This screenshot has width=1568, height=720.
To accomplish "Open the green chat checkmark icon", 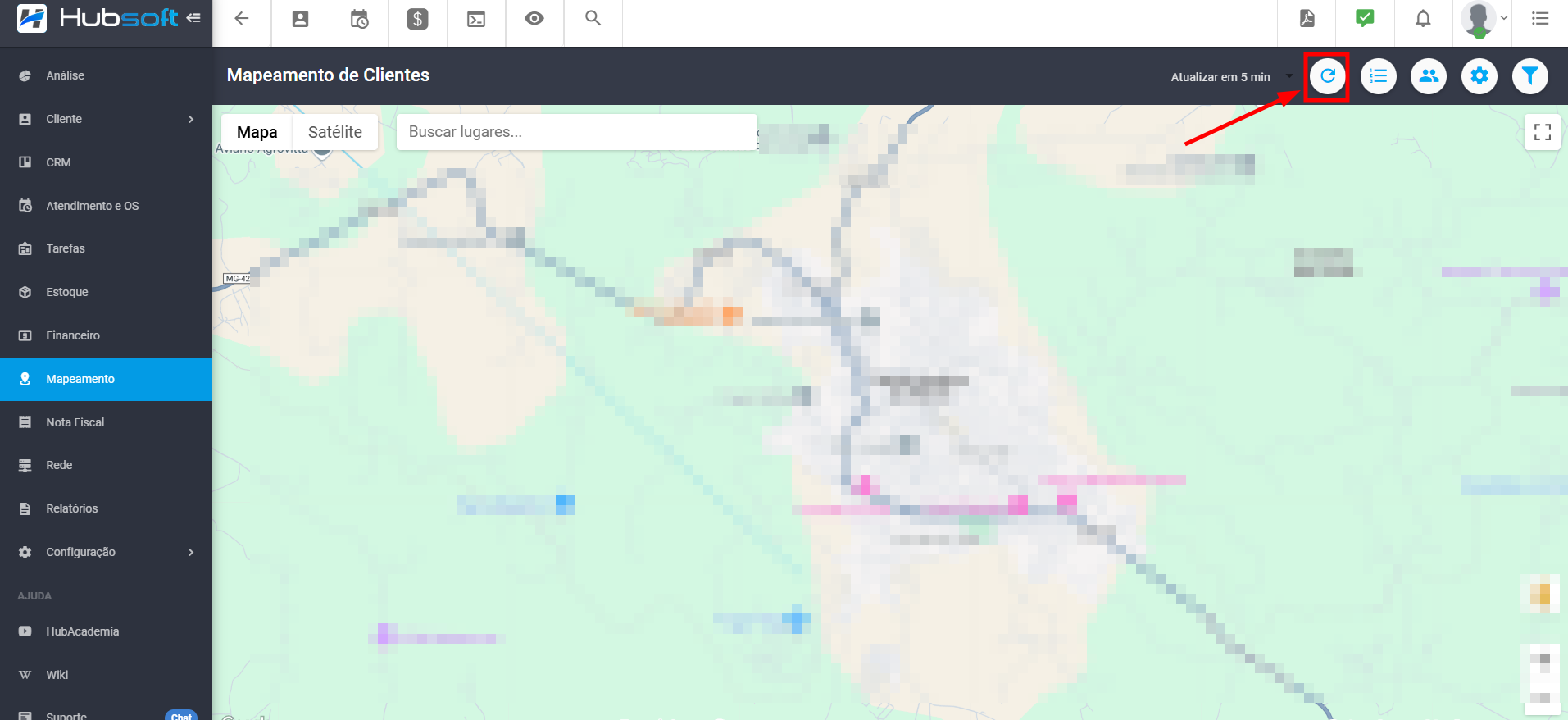I will (1365, 18).
